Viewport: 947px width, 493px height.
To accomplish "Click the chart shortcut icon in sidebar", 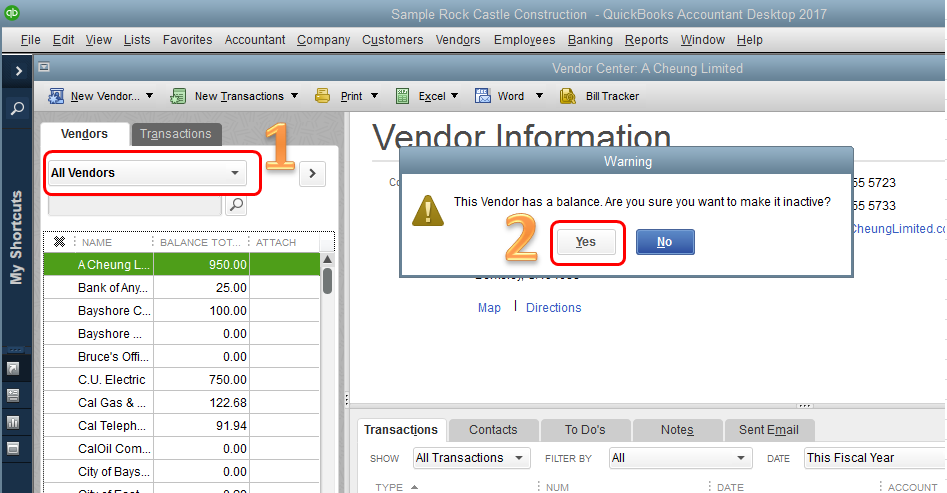I will point(13,422).
